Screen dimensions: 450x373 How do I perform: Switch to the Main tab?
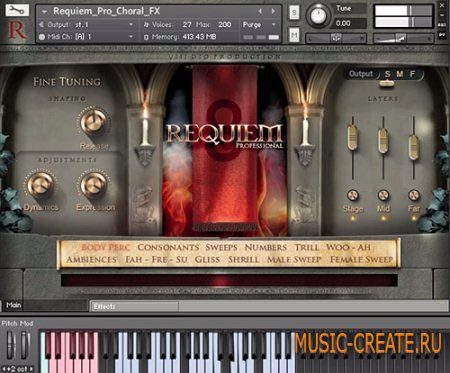point(13,305)
